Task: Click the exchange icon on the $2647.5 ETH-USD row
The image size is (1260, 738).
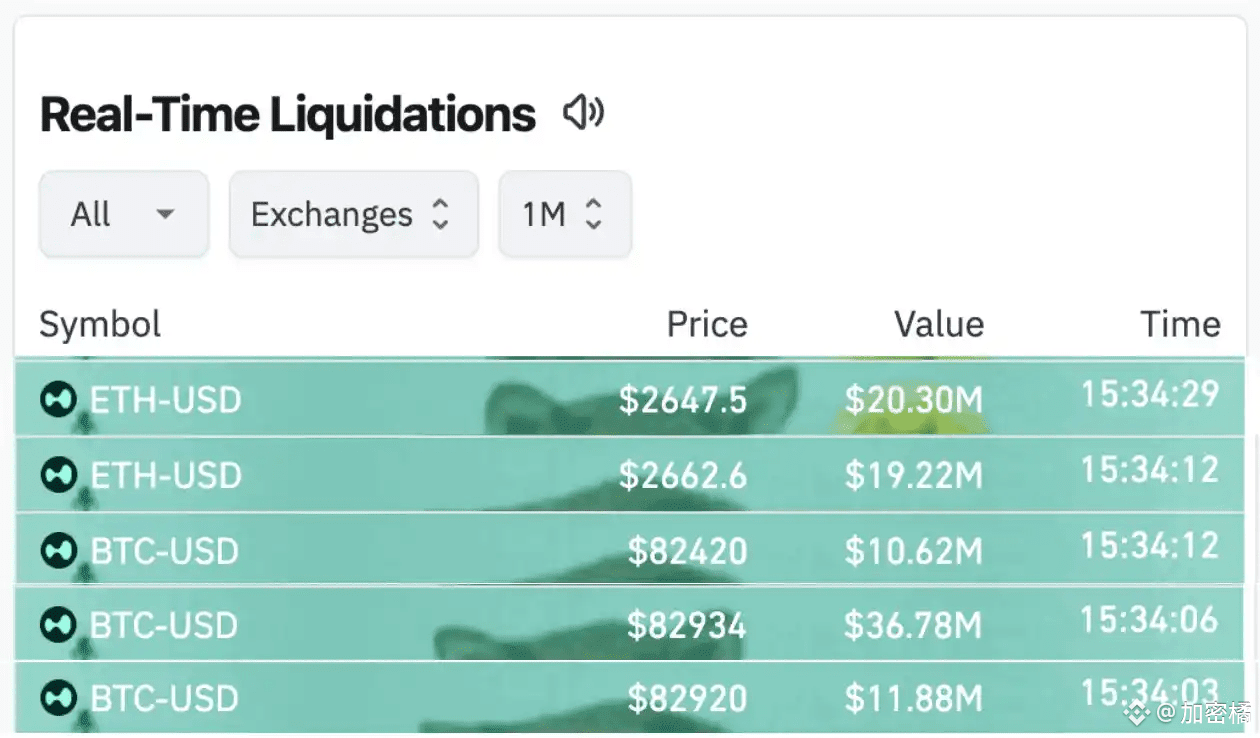Action: pyautogui.click(x=58, y=400)
